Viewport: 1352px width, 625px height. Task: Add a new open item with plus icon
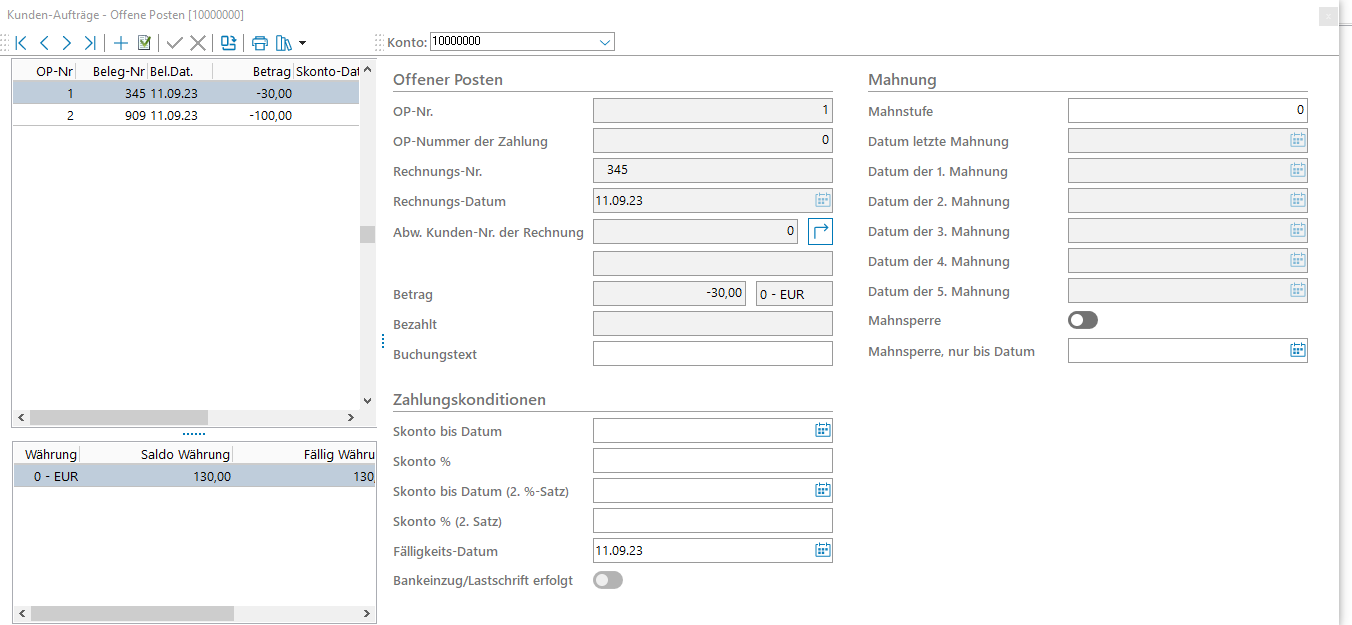coord(121,43)
